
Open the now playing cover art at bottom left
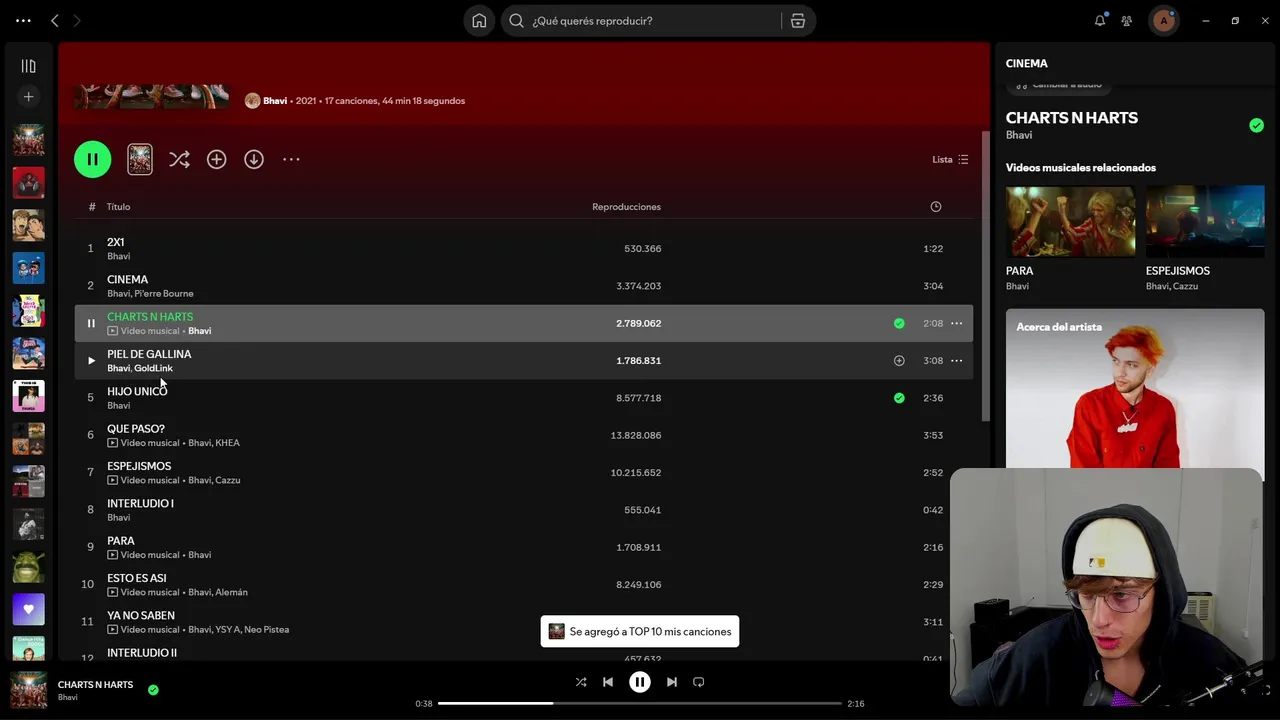28,690
